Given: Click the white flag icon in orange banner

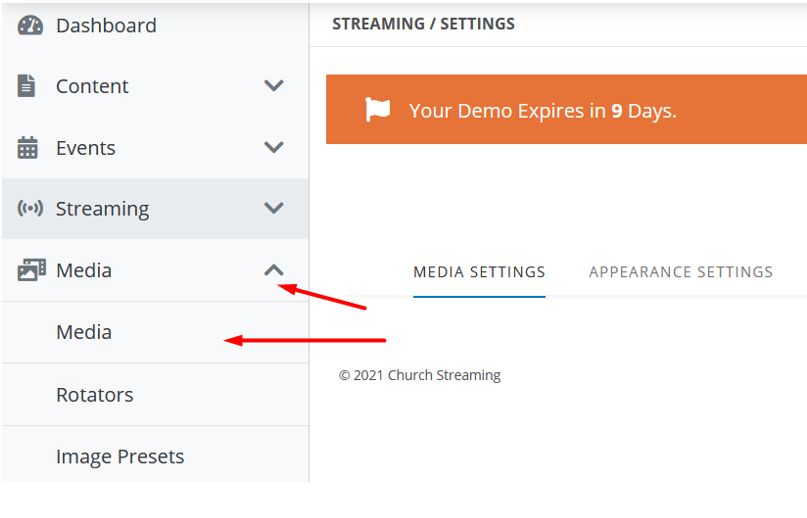Looking at the screenshot, I should pyautogui.click(x=378, y=110).
